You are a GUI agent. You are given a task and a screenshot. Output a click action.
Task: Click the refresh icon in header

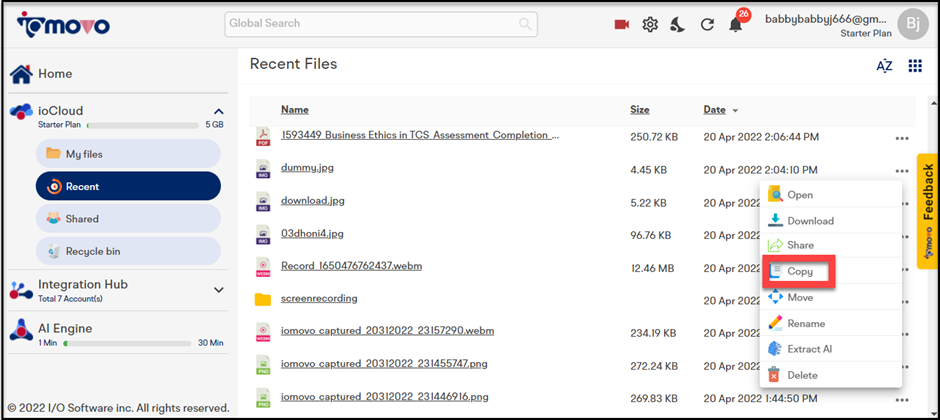pyautogui.click(x=707, y=25)
